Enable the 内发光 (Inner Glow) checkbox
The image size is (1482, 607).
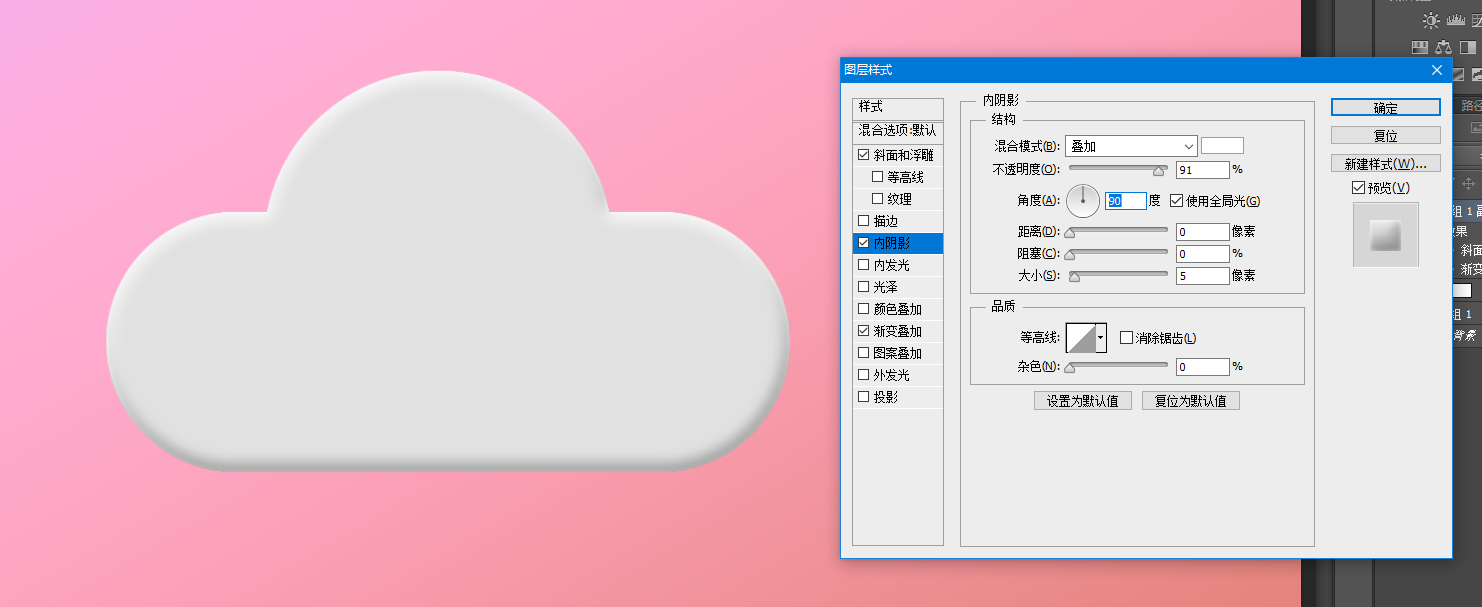pos(864,265)
